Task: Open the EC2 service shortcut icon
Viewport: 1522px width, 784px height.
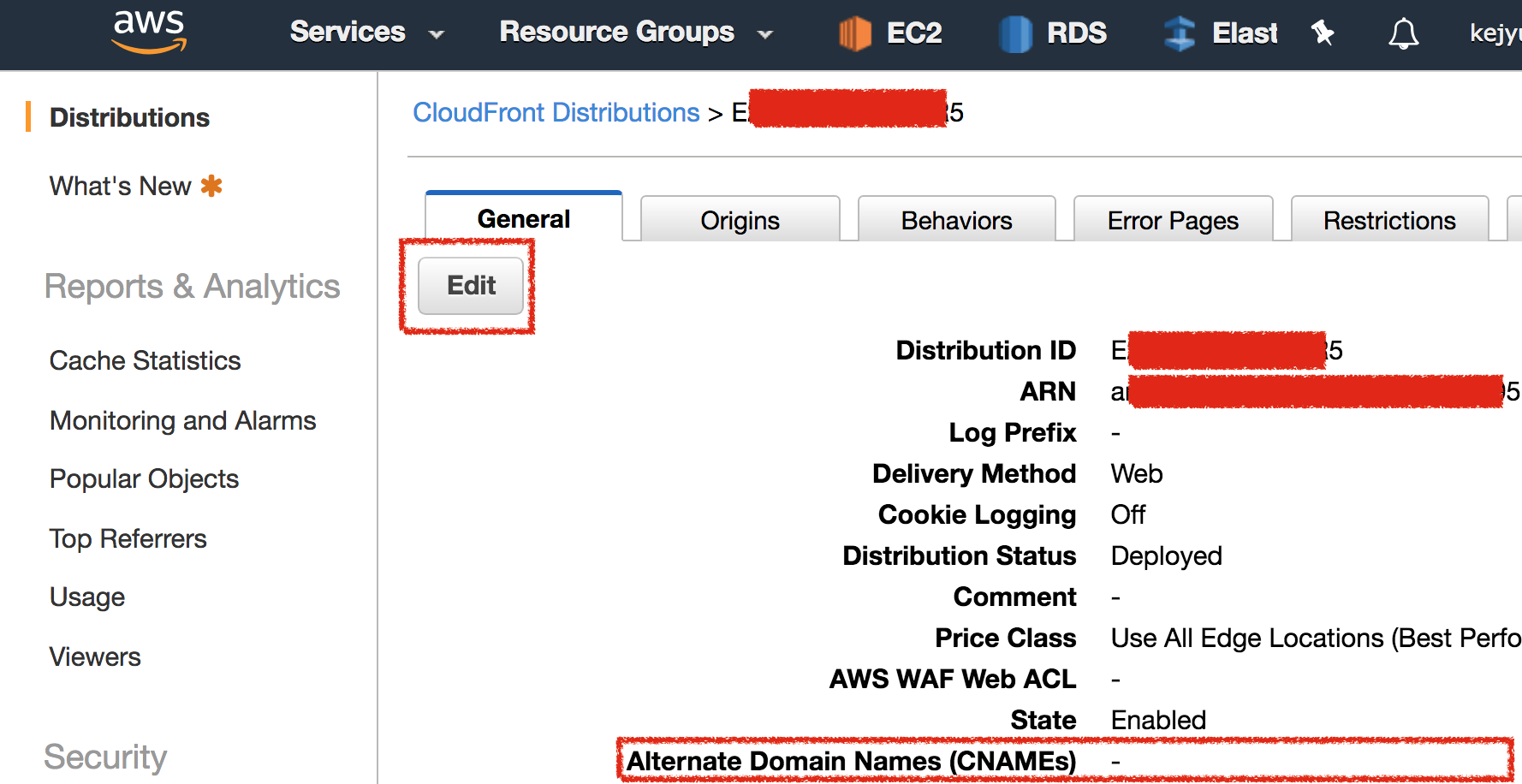Action: coord(854,33)
